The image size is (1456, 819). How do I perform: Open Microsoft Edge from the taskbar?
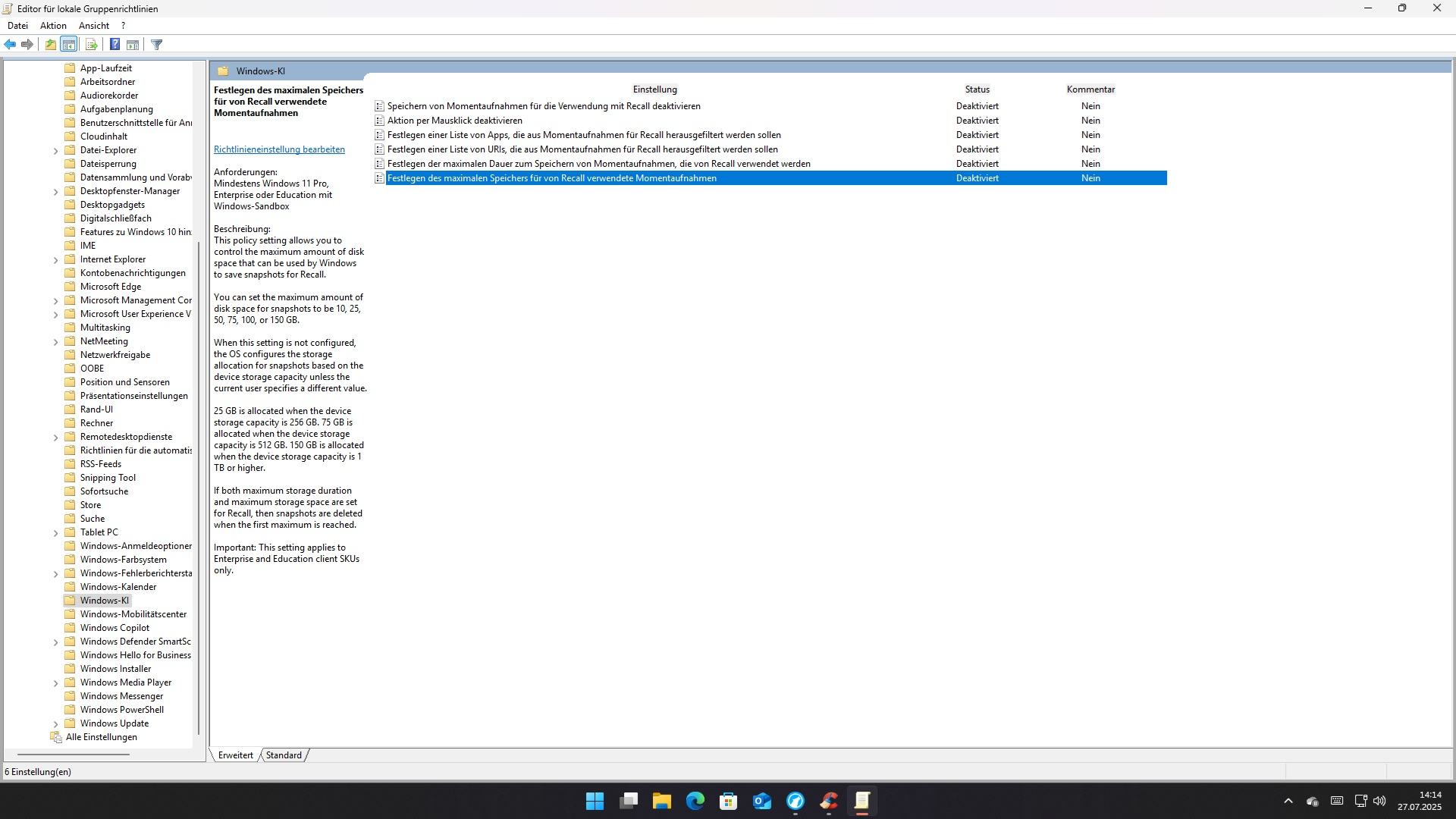695,802
